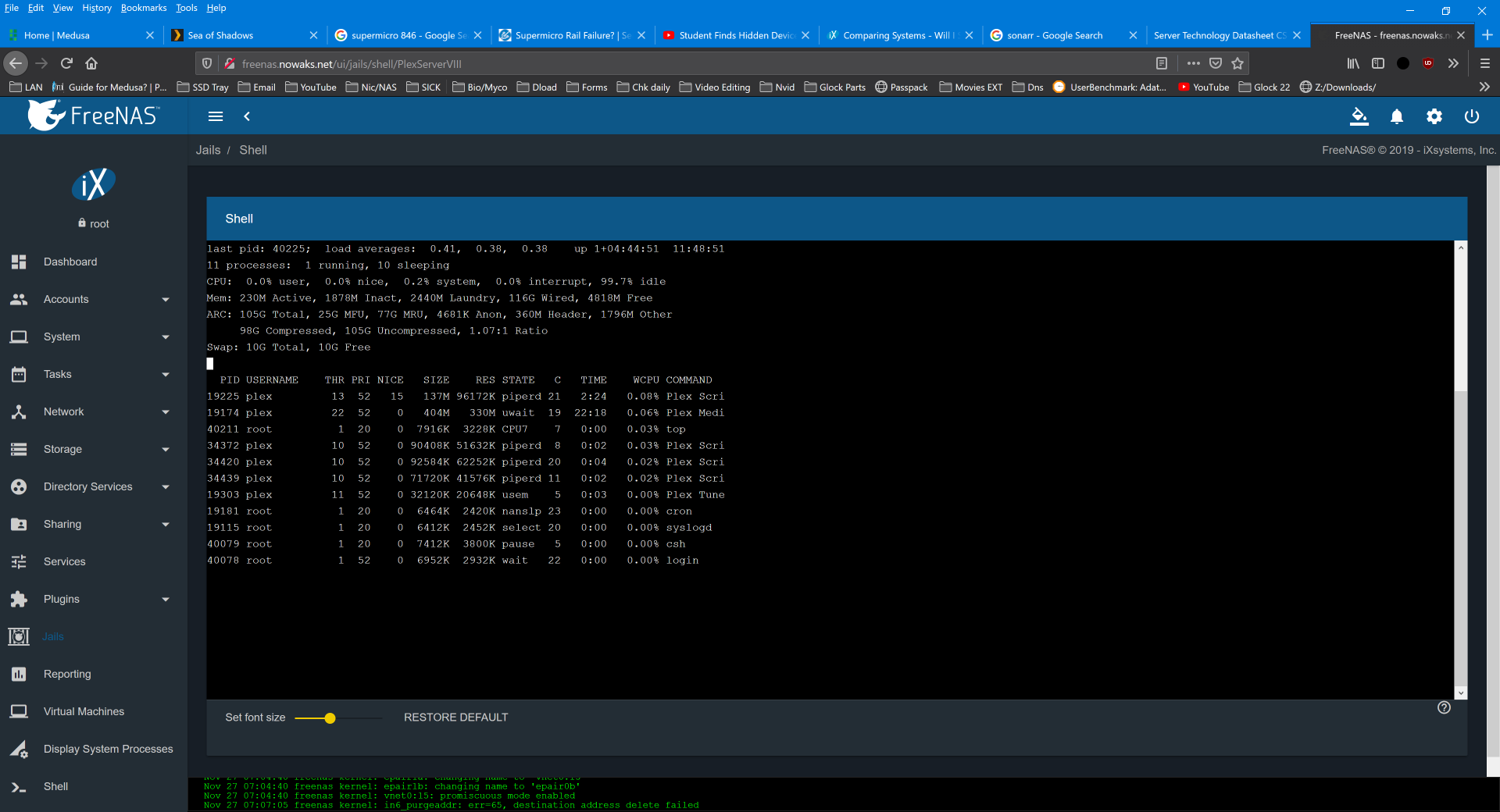The image size is (1500, 812).
Task: Open the settings gear in FreeNAS header
Action: click(1434, 116)
